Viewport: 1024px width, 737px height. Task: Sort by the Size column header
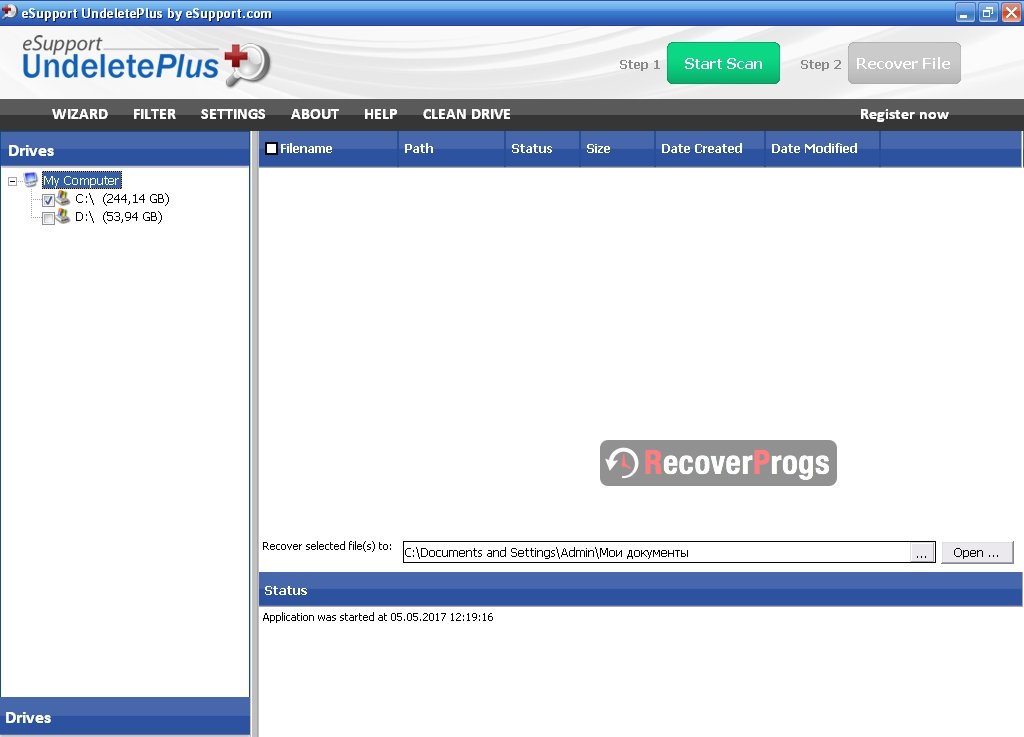pos(616,148)
